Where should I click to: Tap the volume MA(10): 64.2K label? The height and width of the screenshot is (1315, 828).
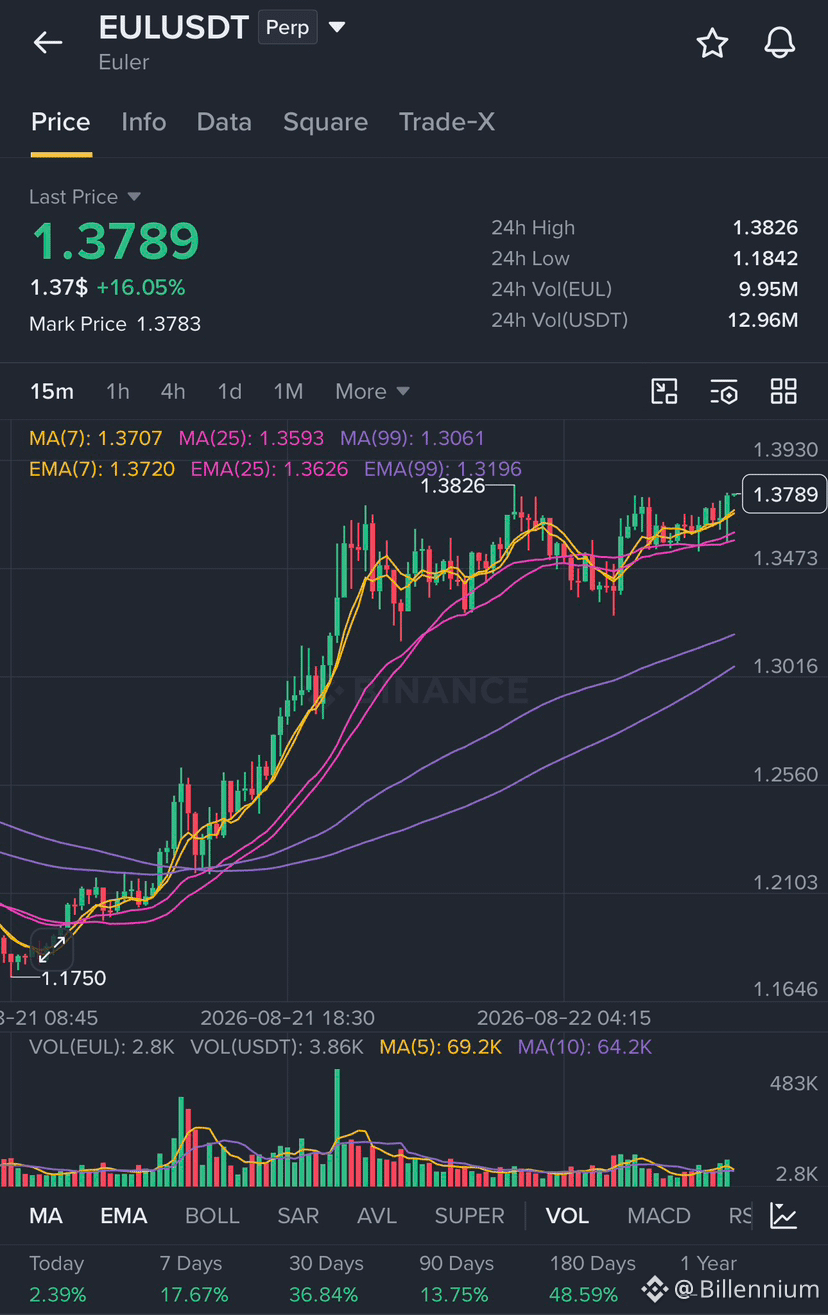585,1047
